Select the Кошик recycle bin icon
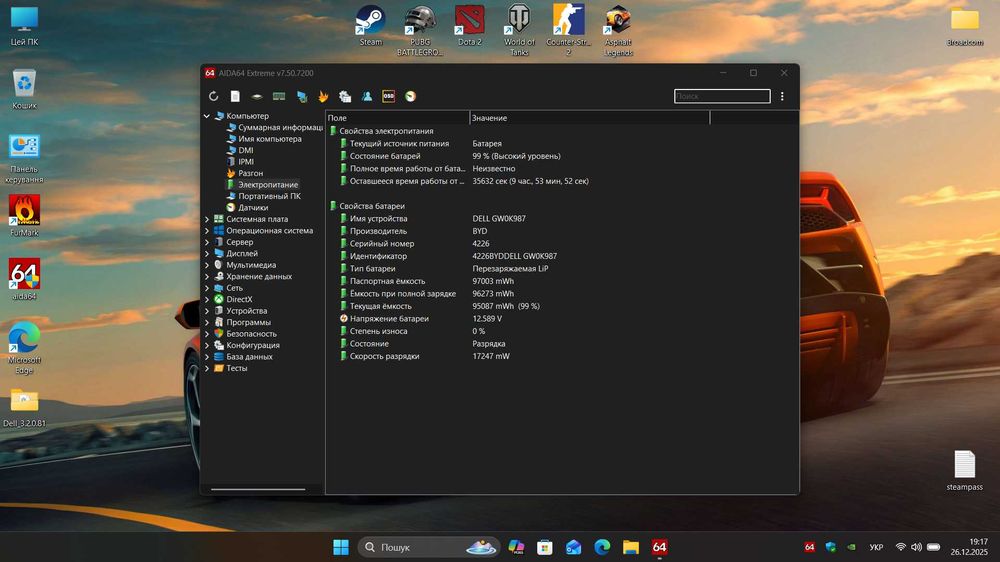The image size is (1000, 562). 24,89
